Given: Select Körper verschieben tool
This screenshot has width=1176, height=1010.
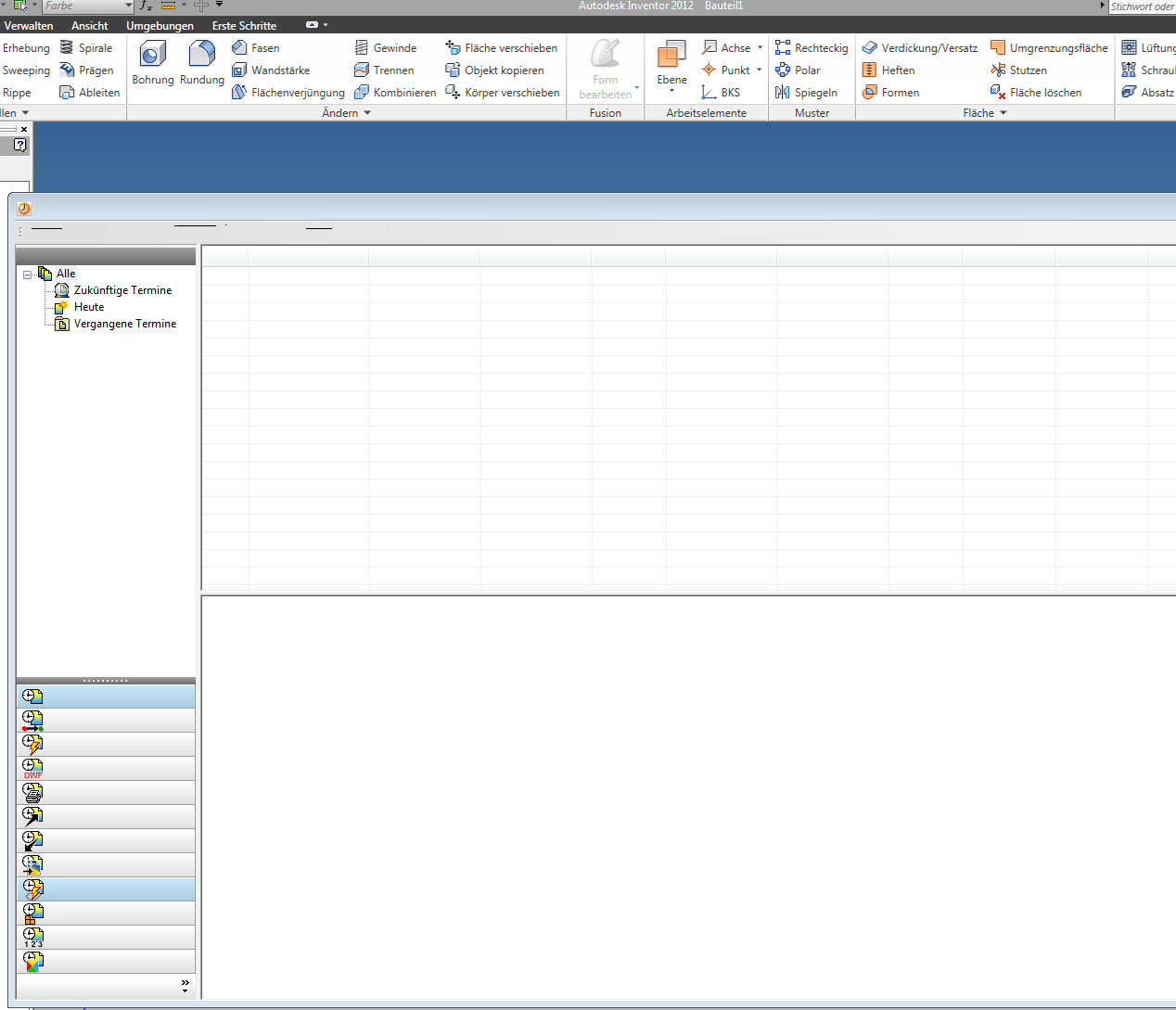Looking at the screenshot, I should click(503, 92).
